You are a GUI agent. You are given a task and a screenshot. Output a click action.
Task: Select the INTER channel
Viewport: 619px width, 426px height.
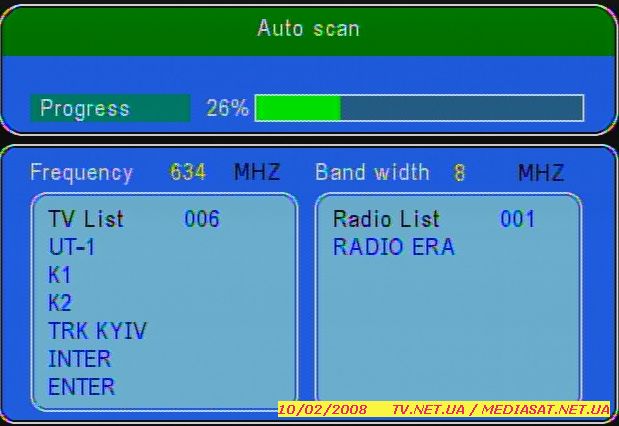click(79, 358)
